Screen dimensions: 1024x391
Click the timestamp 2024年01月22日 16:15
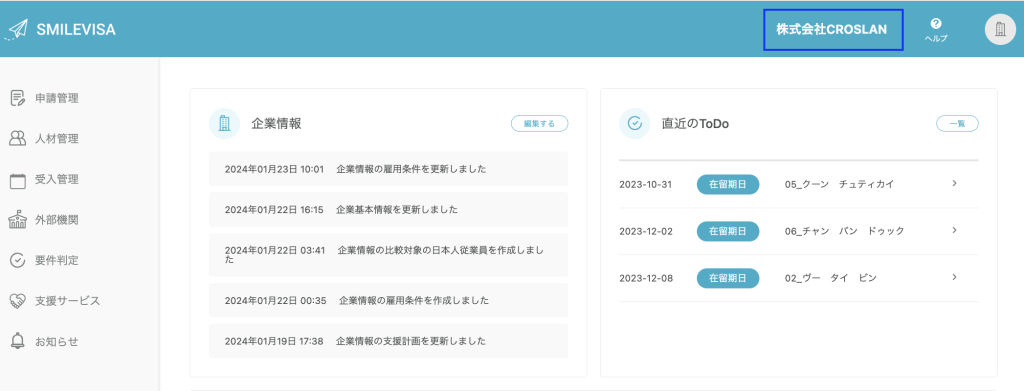pos(274,210)
